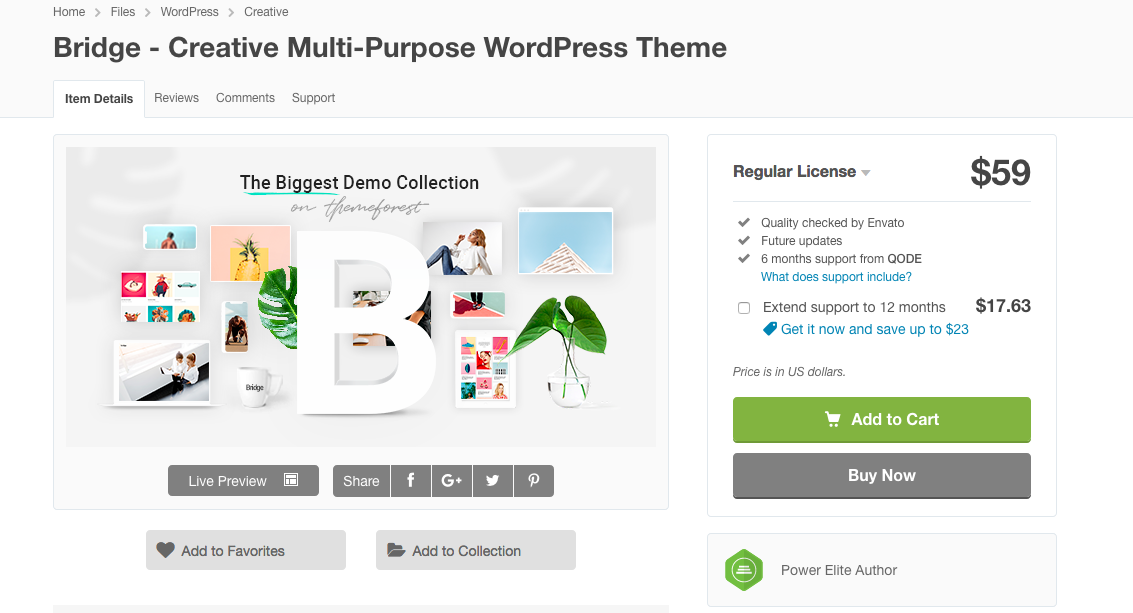This screenshot has width=1133, height=613.
Task: Click the Share button label
Action: point(361,481)
